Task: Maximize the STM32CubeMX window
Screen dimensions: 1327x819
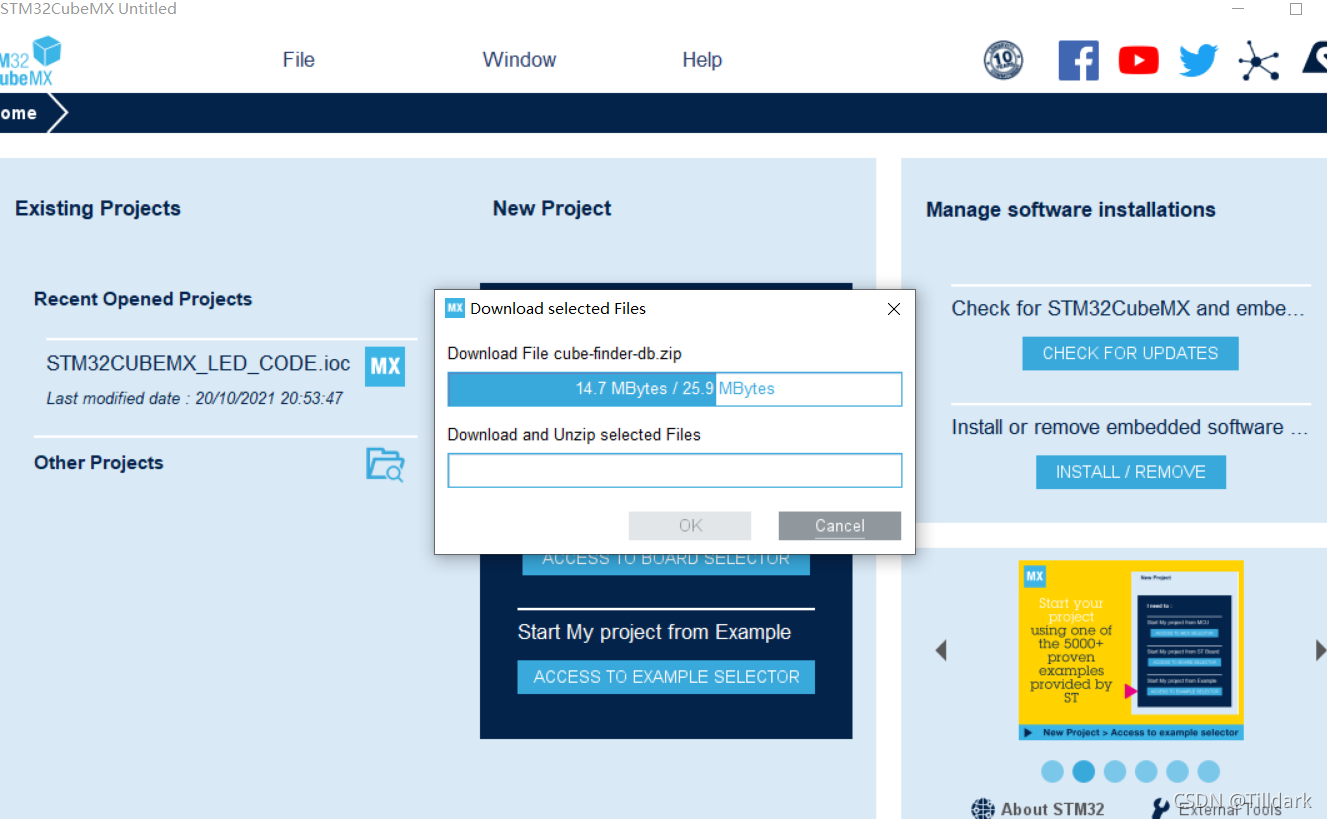Action: (x=1296, y=9)
